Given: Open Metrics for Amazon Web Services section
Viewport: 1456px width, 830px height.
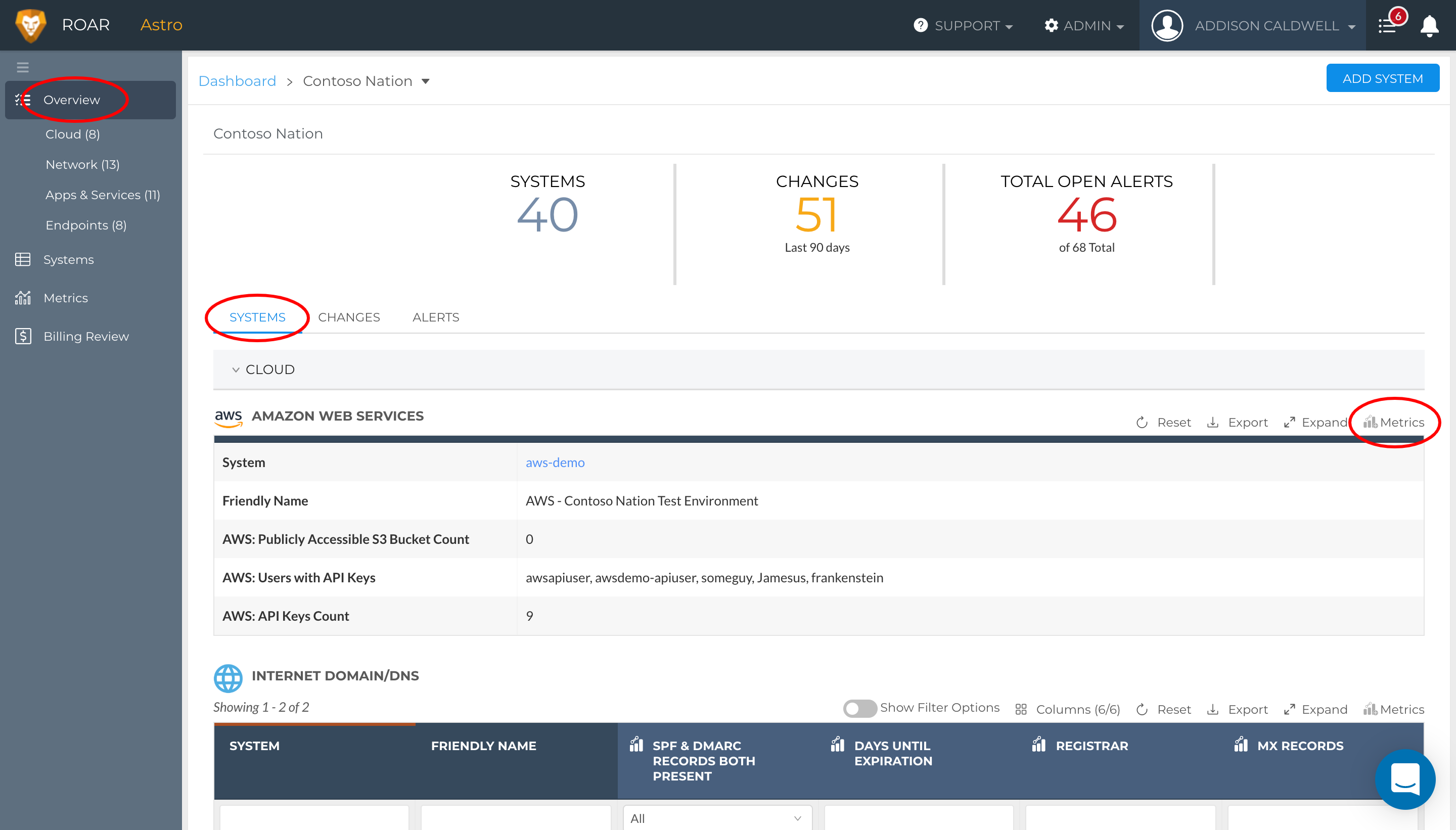Looking at the screenshot, I should click(x=1394, y=423).
